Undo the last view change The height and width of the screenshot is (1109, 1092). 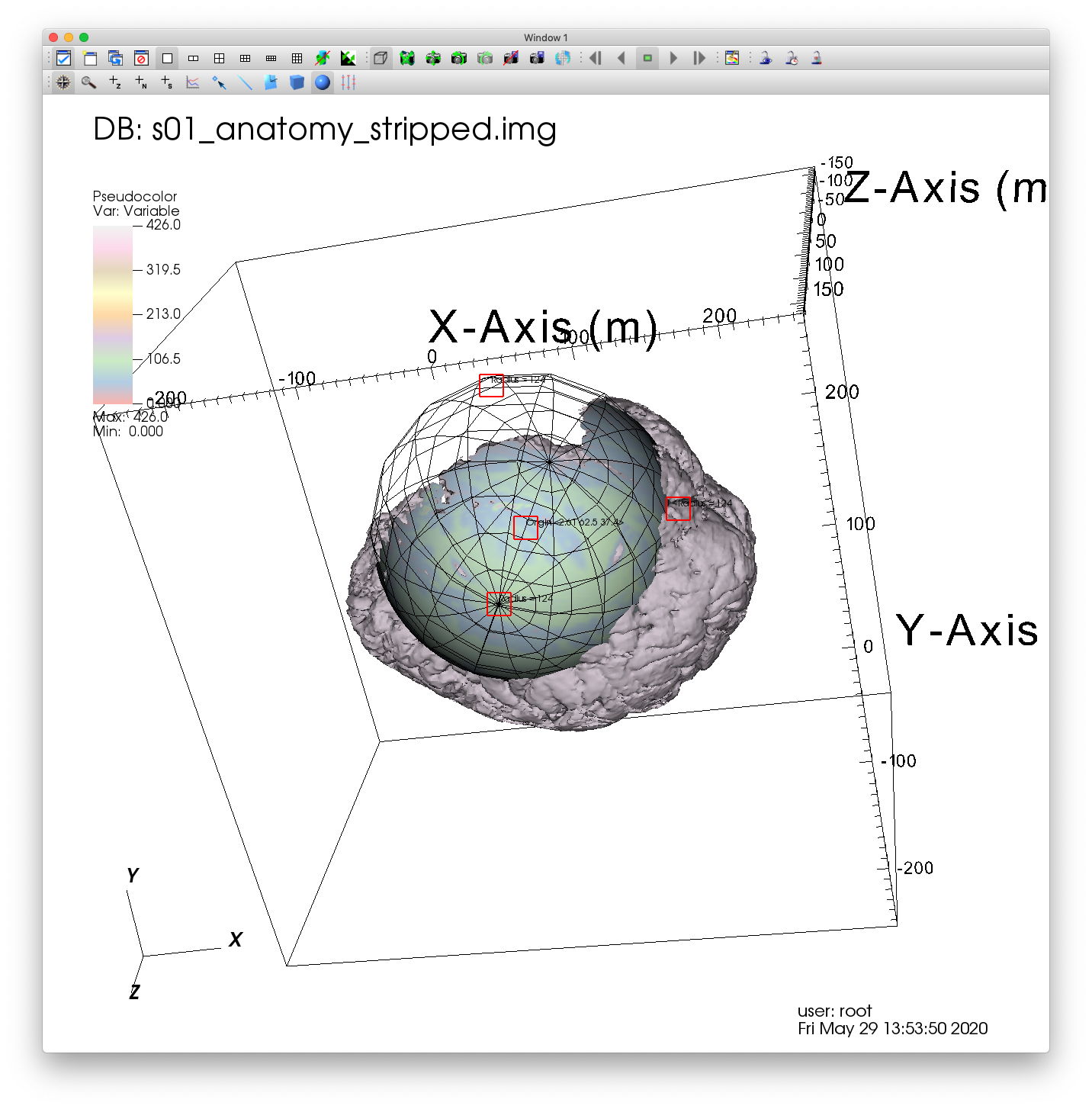pos(459,58)
